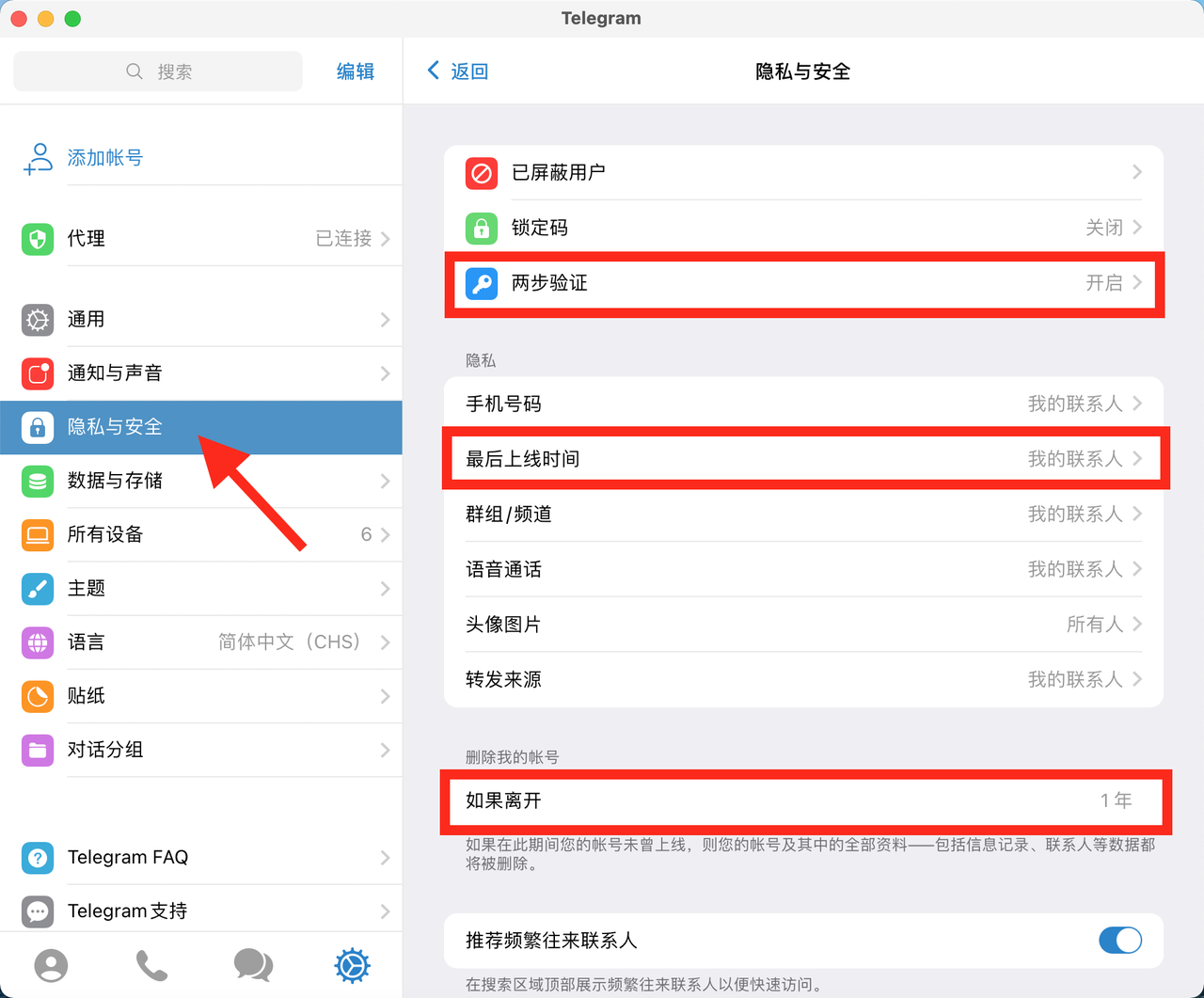Click the 代理 settings label
Screen dimensions: 1204x998
pyautogui.click(x=87, y=239)
